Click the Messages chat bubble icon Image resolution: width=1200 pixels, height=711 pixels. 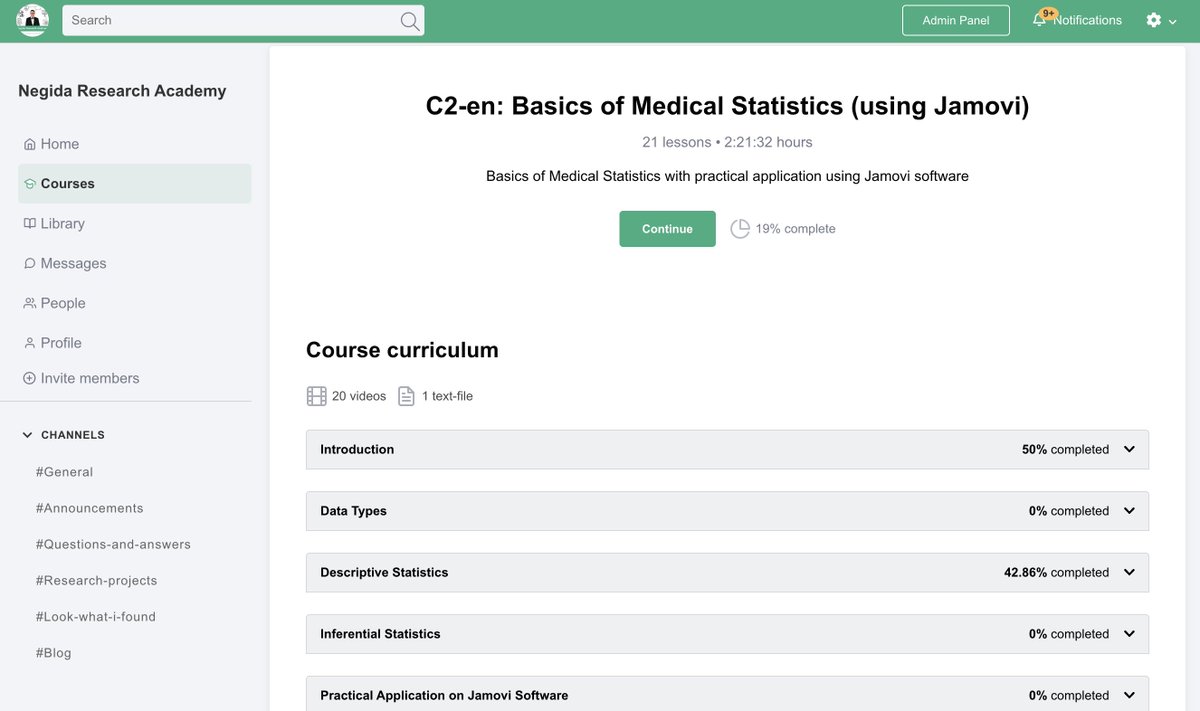tap(30, 264)
